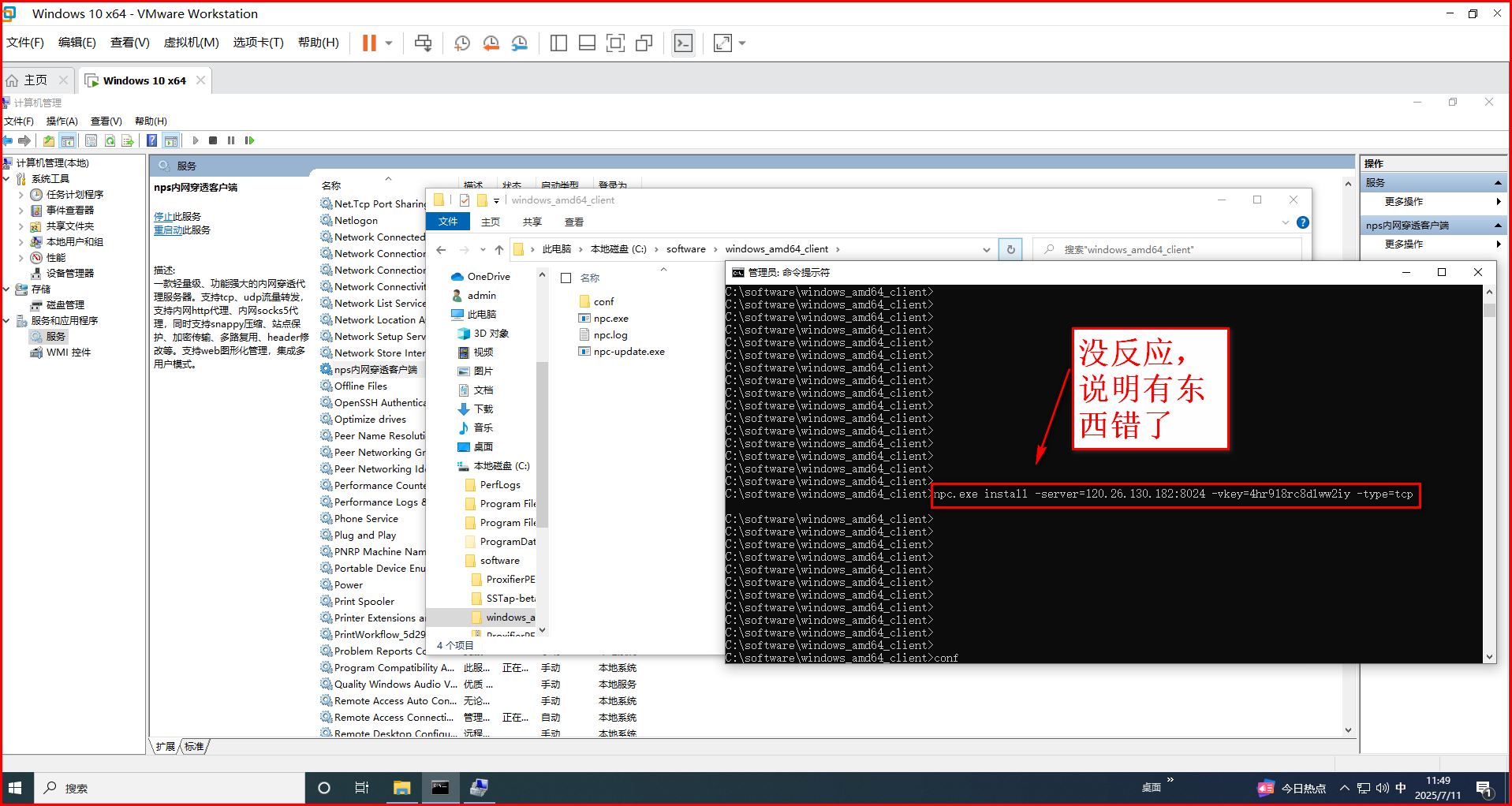Click the 重启动 service link
This screenshot has height=806, width=1512.
pos(168,230)
